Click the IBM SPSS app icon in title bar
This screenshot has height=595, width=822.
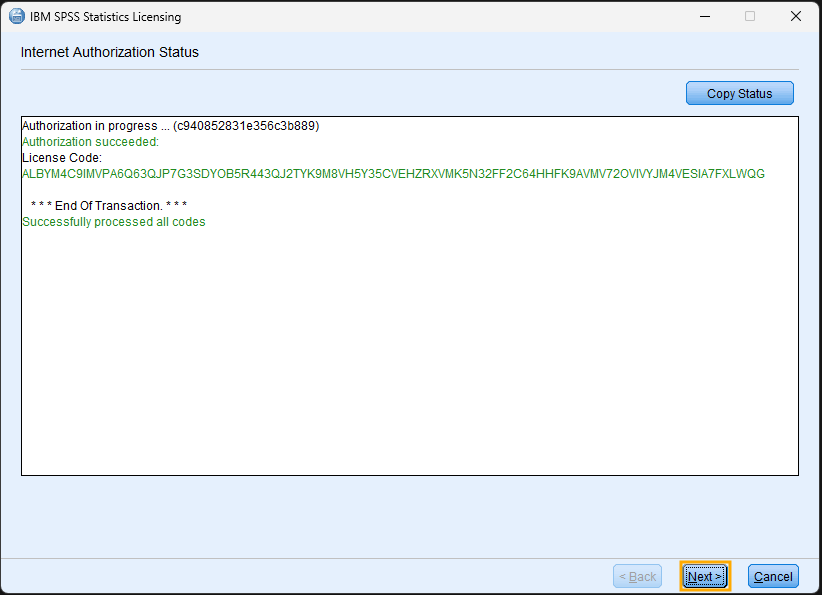pos(17,16)
